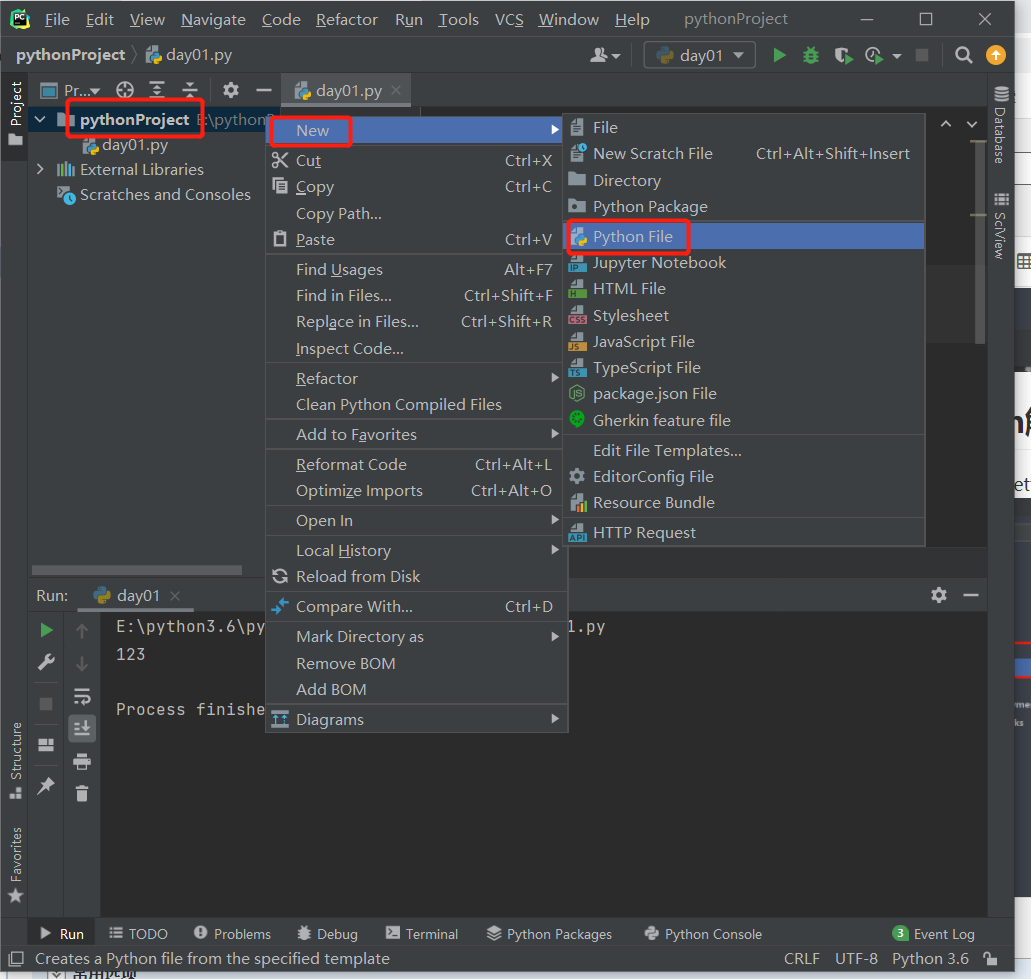Click UTF-8 encoding in status bar
The image size is (1031, 979).
(x=856, y=959)
